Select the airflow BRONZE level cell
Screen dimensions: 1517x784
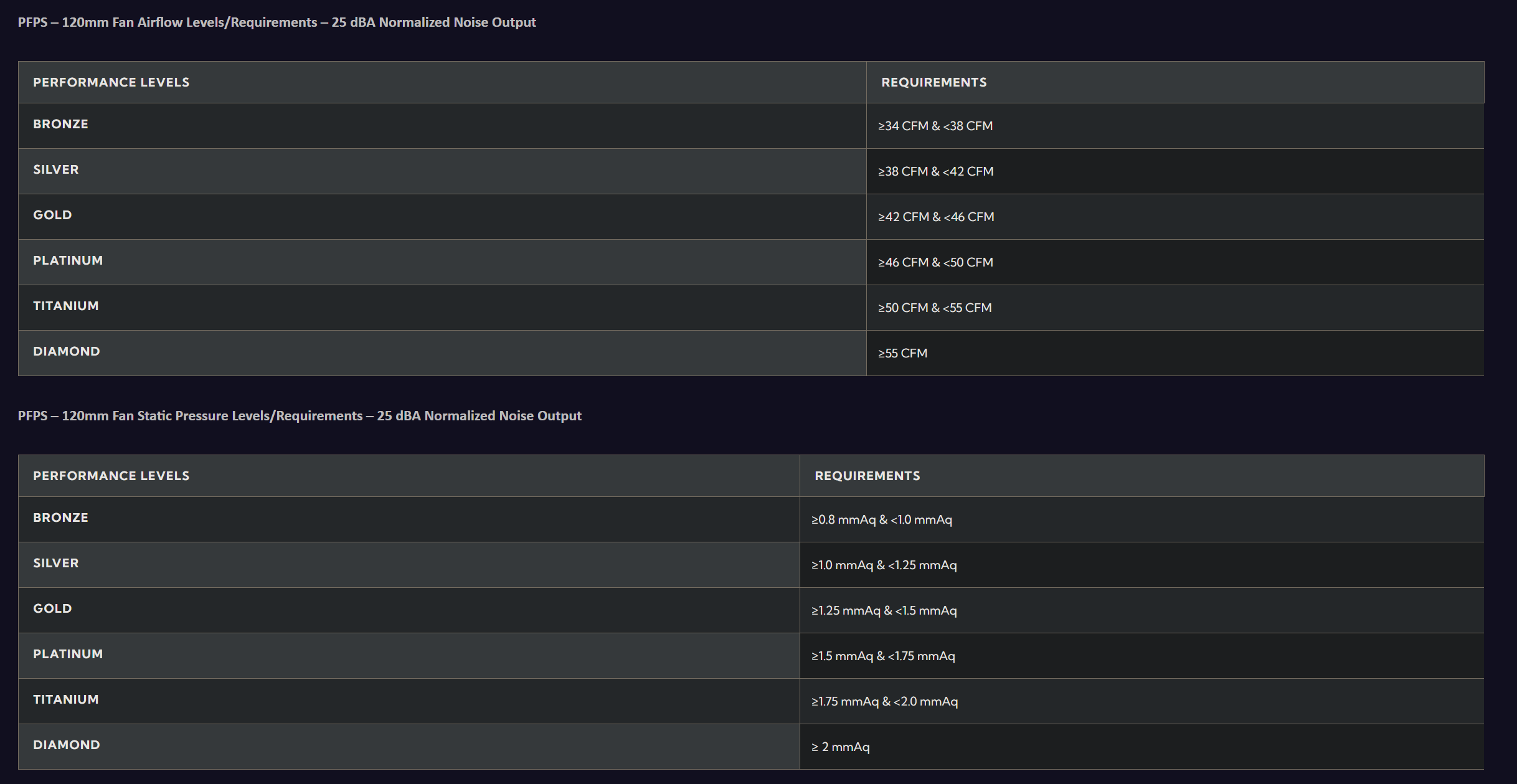point(60,124)
